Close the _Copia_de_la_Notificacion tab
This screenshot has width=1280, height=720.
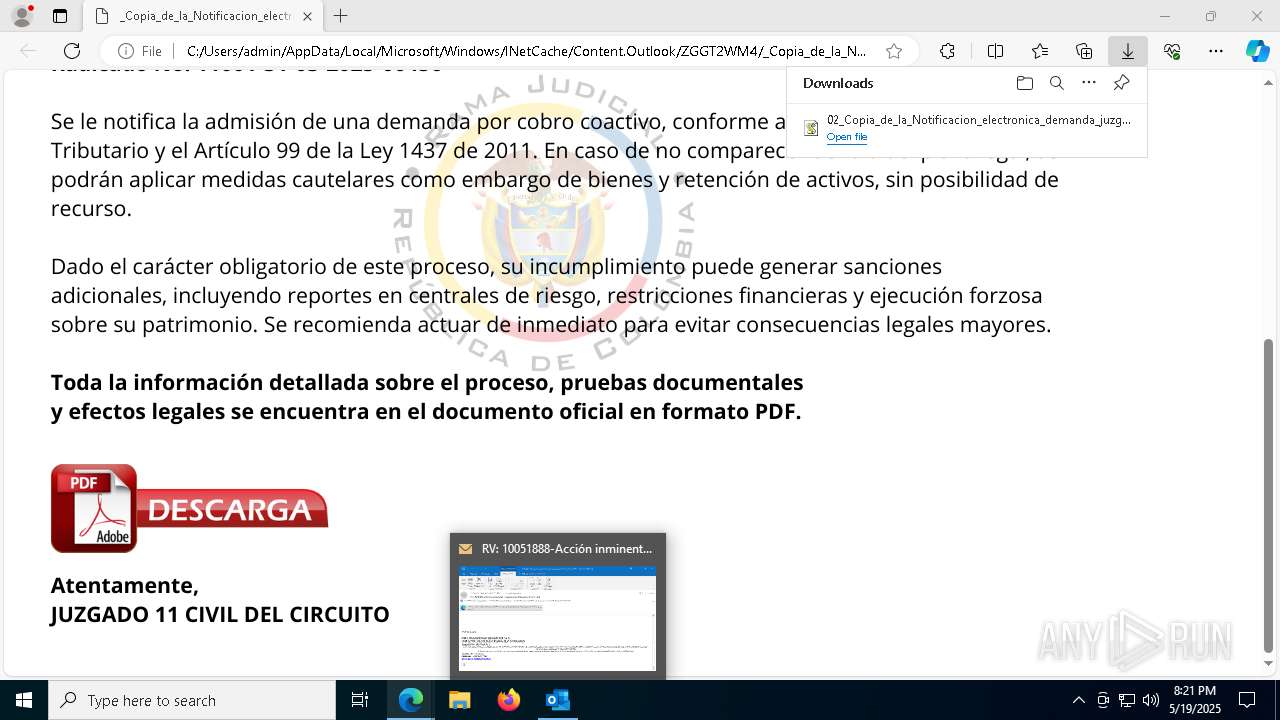[307, 16]
